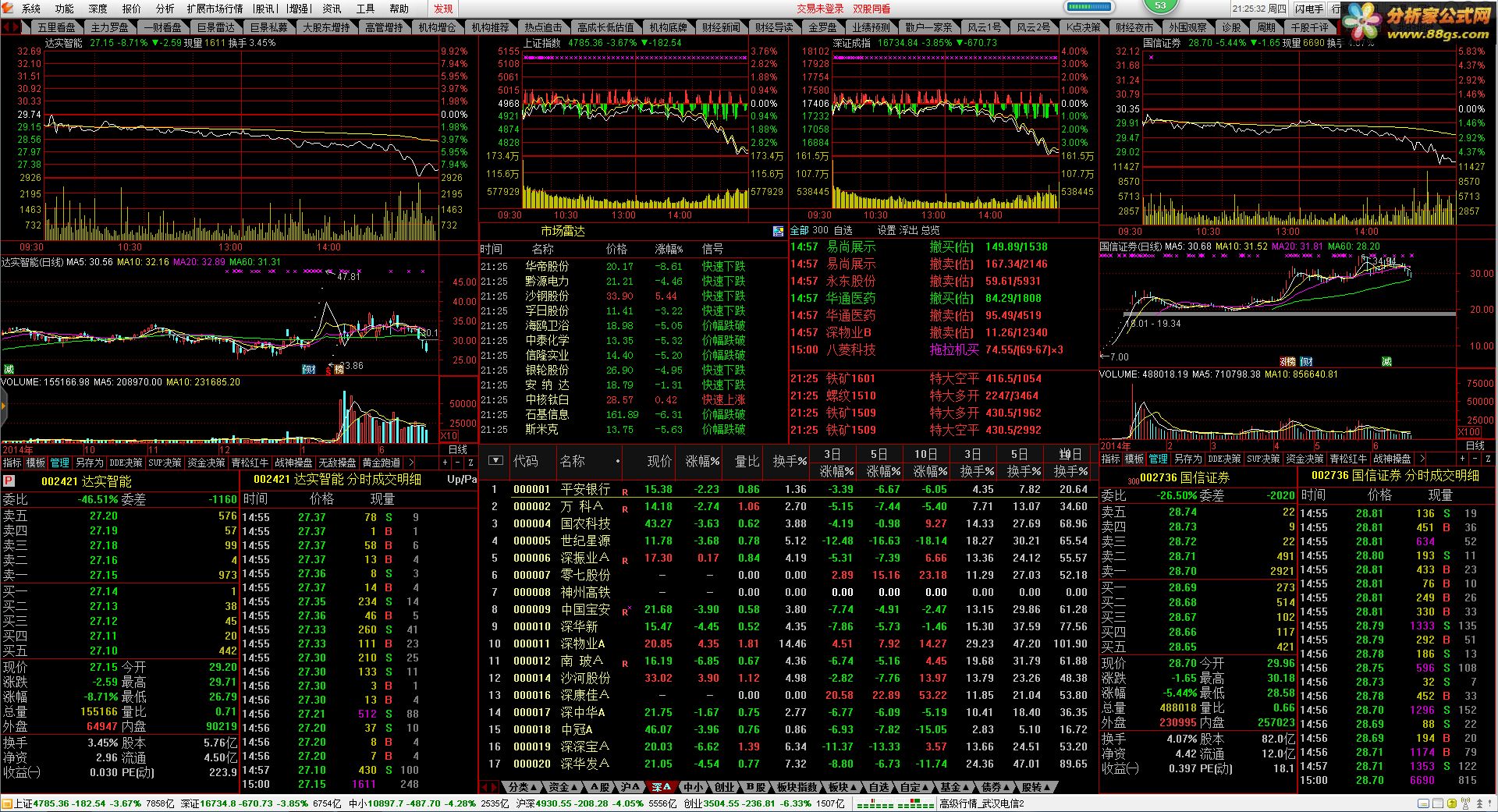Viewport: 1498px width, 812px height.
Task: Click the 双股同看 link
Action: click(x=871, y=9)
